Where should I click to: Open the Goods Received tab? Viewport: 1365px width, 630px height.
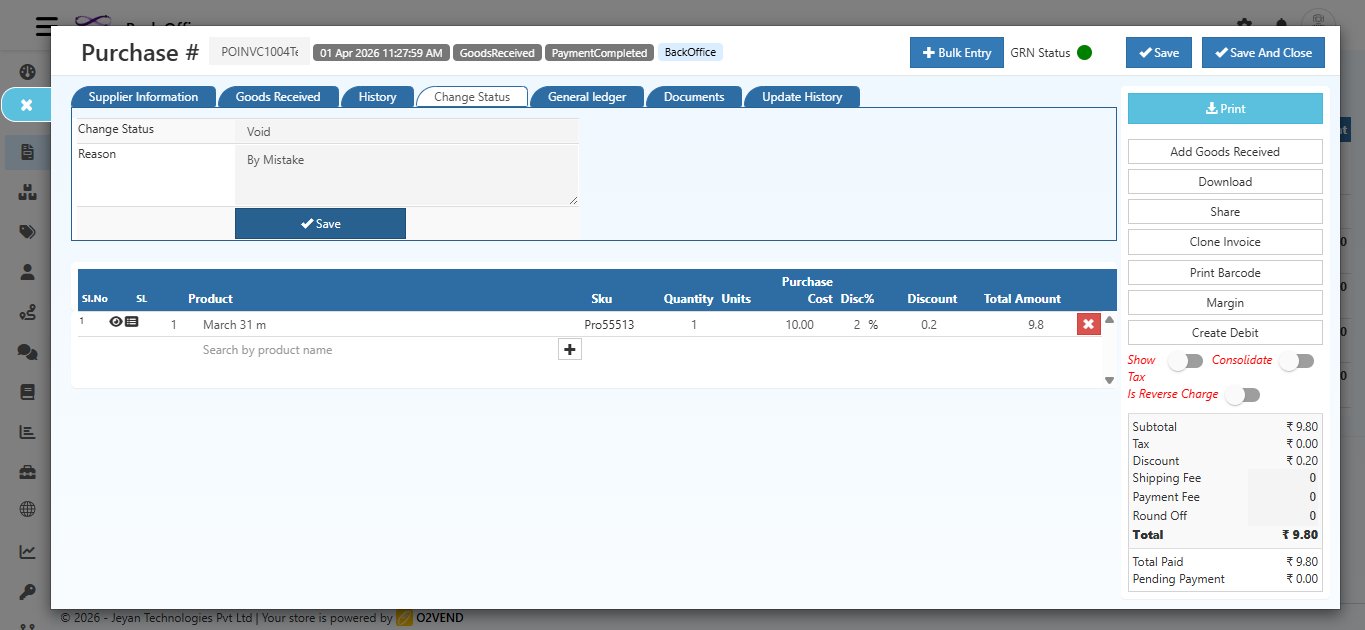(x=277, y=97)
